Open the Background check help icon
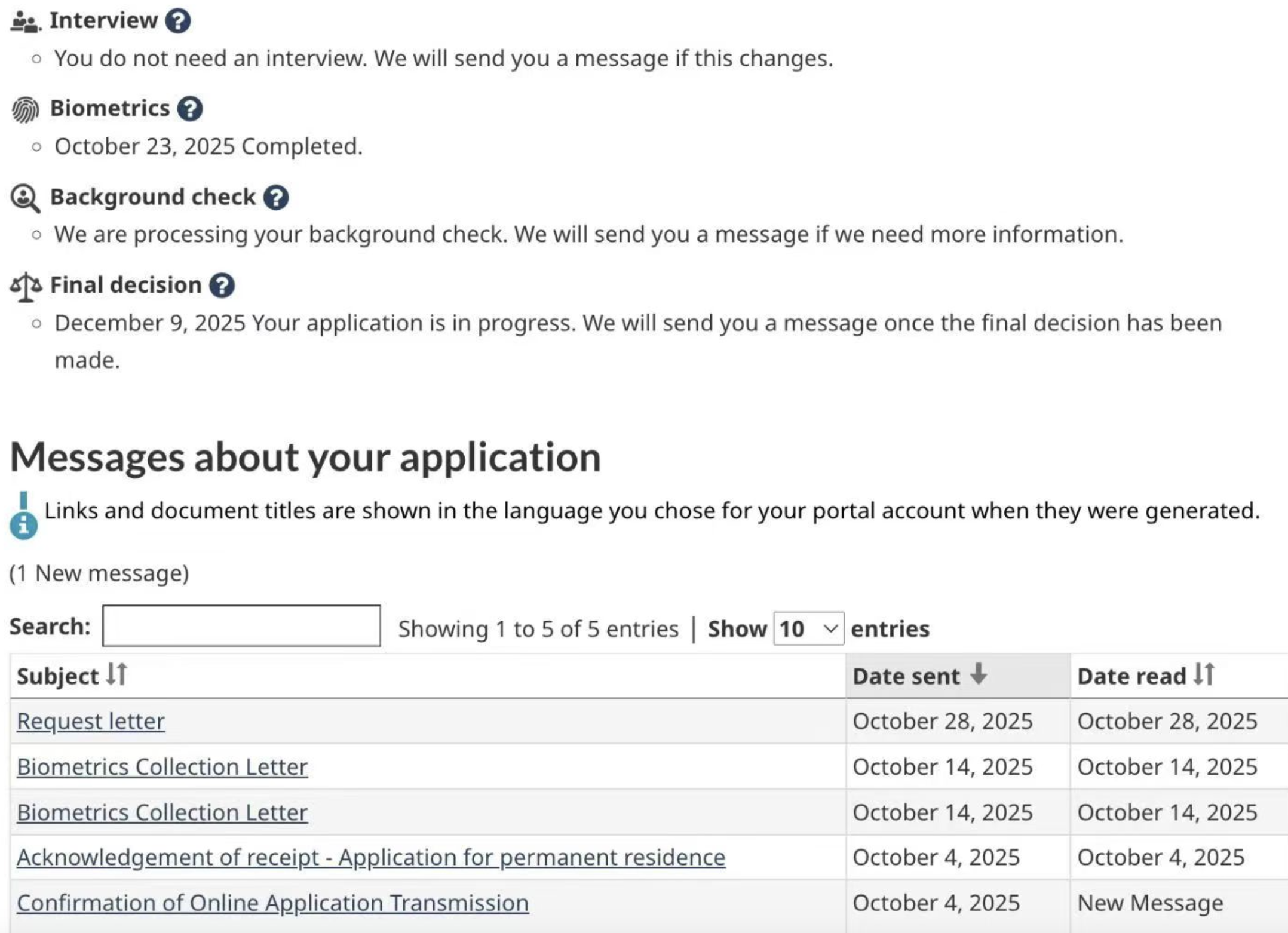 tap(276, 197)
